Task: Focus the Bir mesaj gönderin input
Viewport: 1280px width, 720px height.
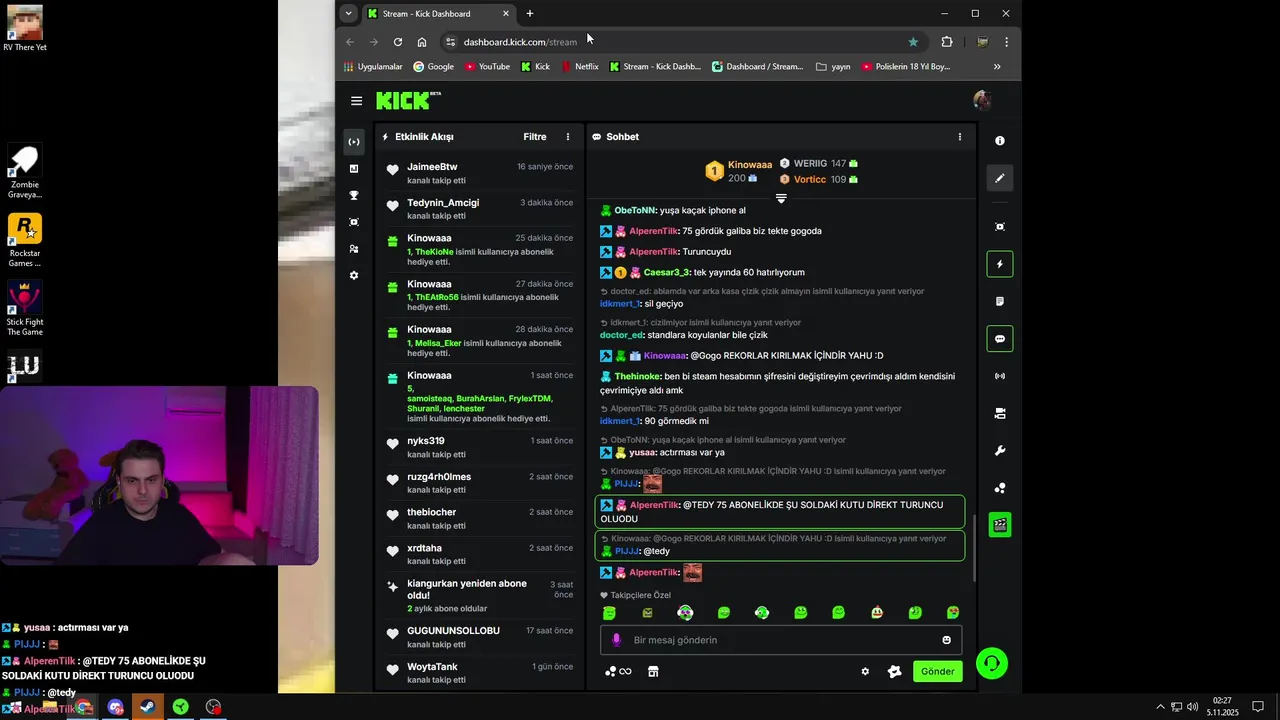Action: tap(780, 640)
